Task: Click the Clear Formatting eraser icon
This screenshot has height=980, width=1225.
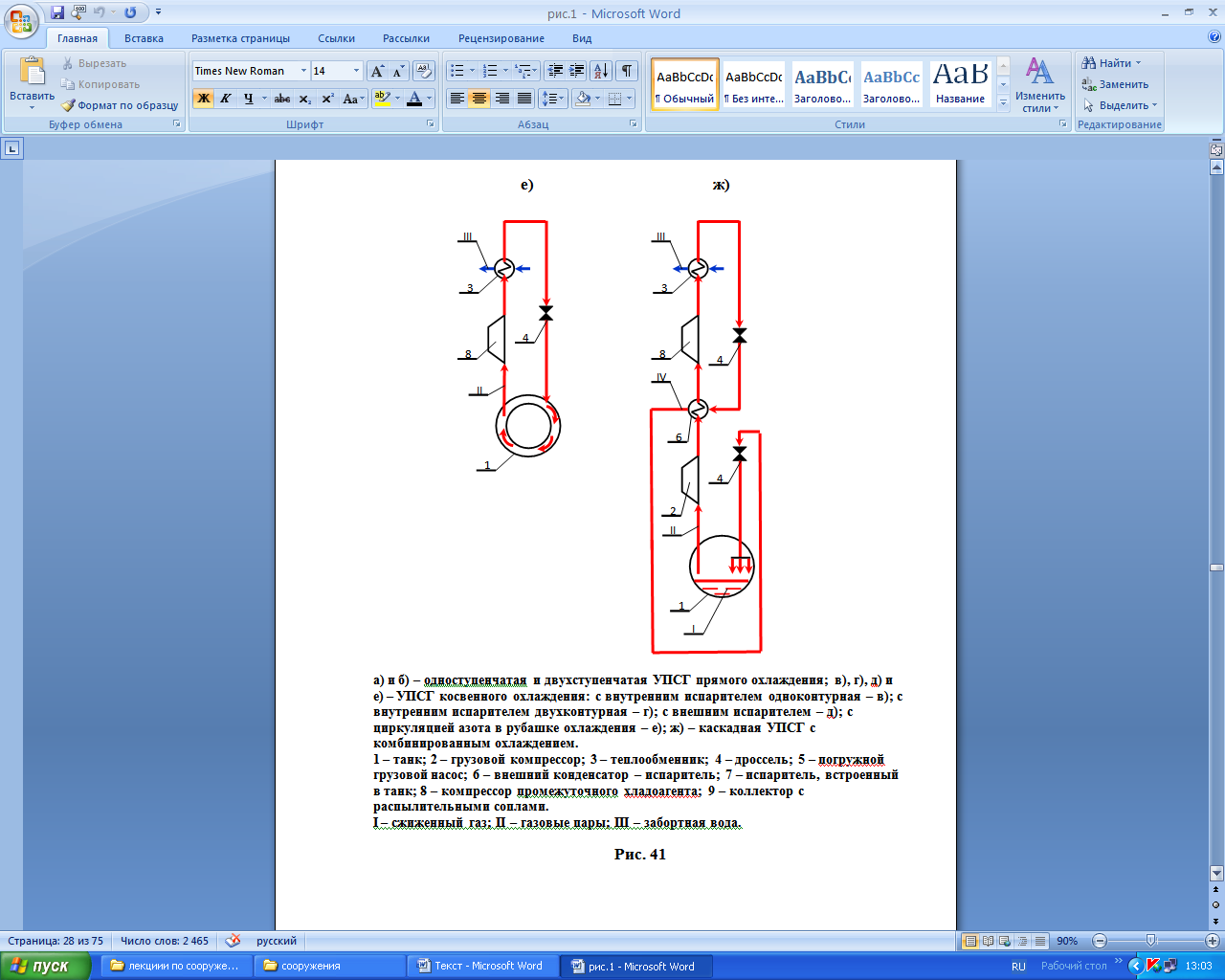Action: coord(424,71)
